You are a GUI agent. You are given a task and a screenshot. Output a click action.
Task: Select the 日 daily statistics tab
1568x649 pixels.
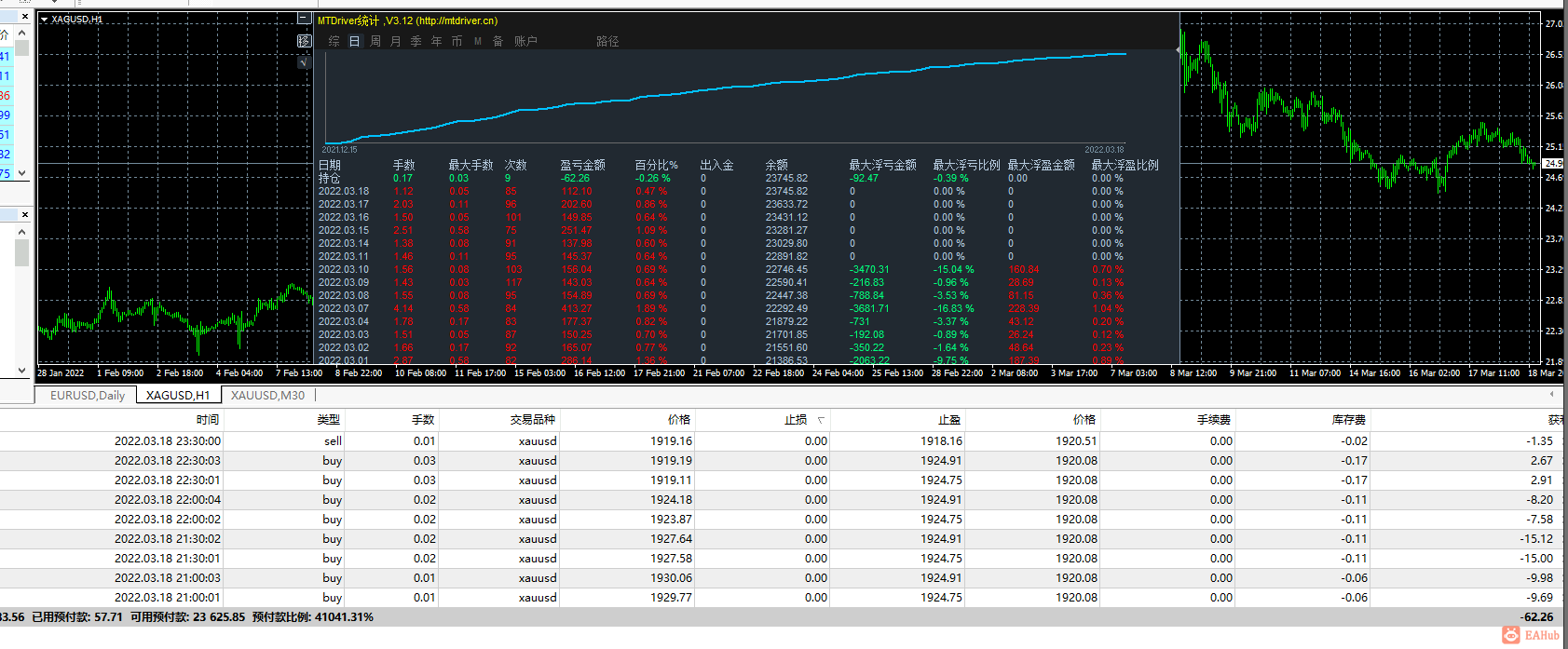(355, 41)
